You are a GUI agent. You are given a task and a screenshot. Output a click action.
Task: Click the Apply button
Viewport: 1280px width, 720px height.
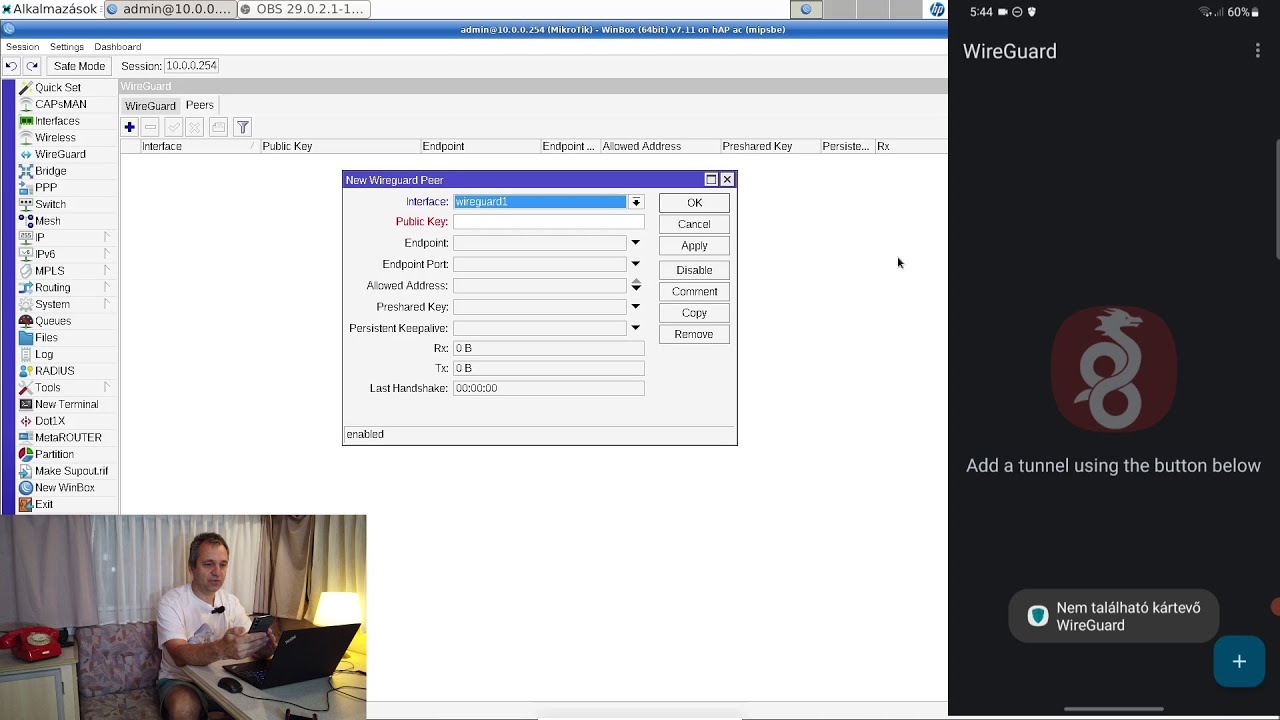pyautogui.click(x=694, y=246)
